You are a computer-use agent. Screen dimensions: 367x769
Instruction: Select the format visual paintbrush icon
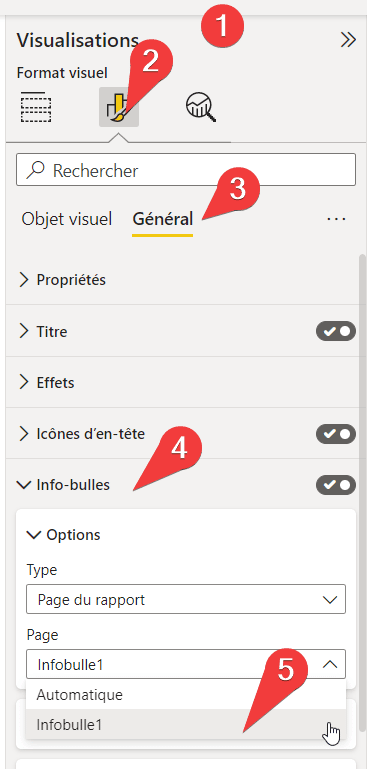pyautogui.click(x=119, y=107)
